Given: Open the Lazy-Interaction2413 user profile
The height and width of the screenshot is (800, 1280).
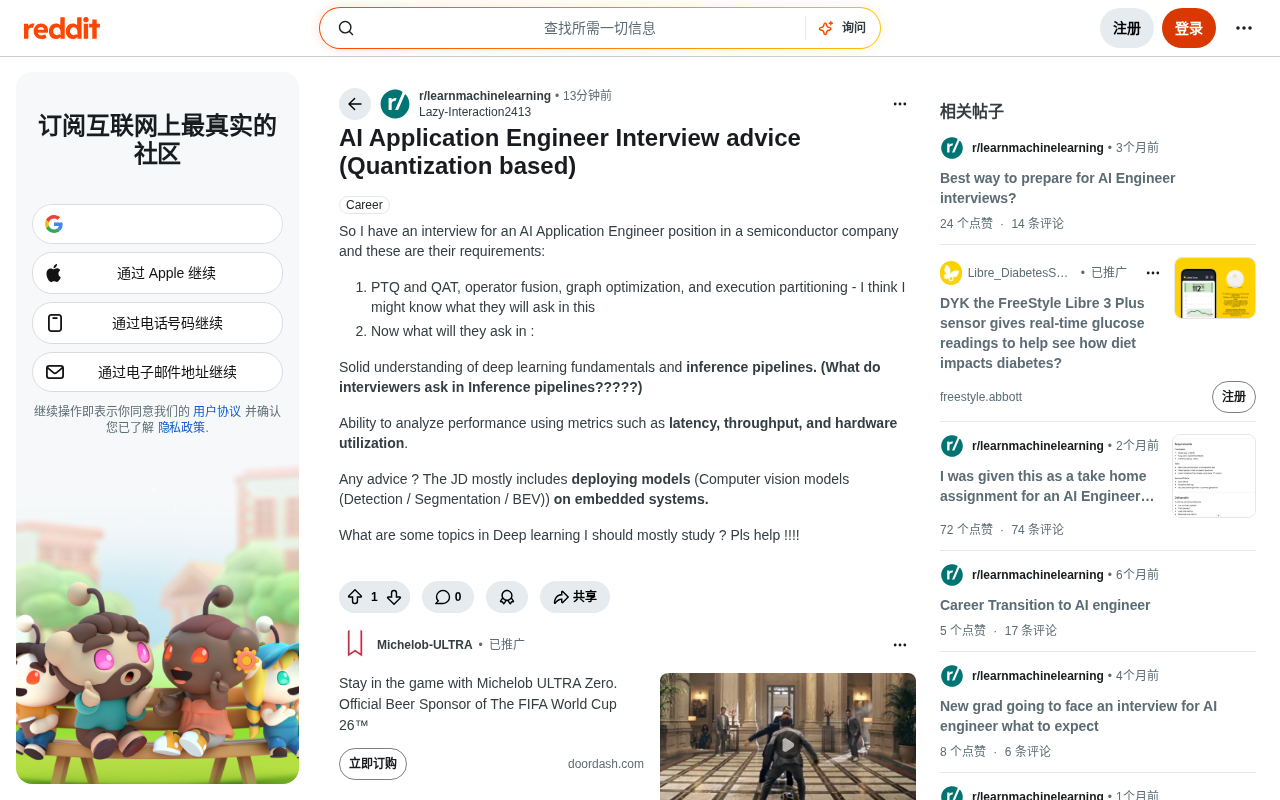Looking at the screenshot, I should [x=475, y=112].
